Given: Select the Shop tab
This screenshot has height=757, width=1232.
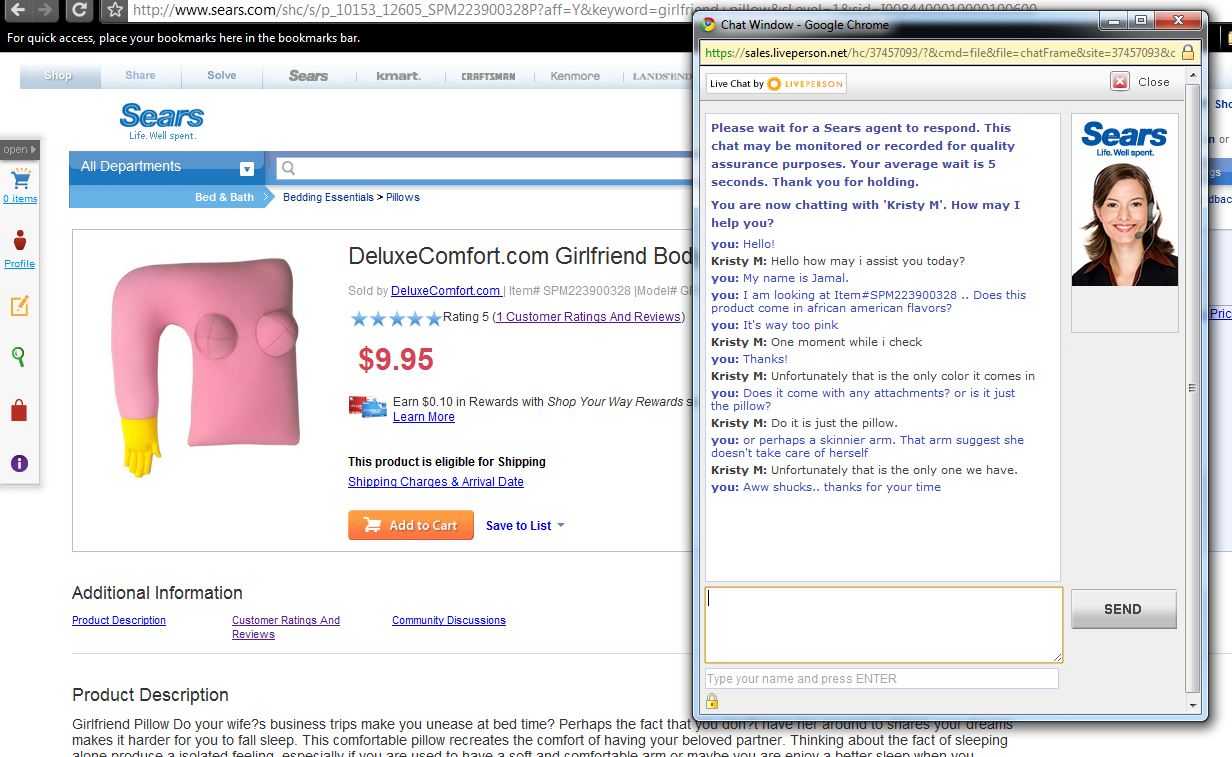Looking at the screenshot, I should click(x=59, y=76).
